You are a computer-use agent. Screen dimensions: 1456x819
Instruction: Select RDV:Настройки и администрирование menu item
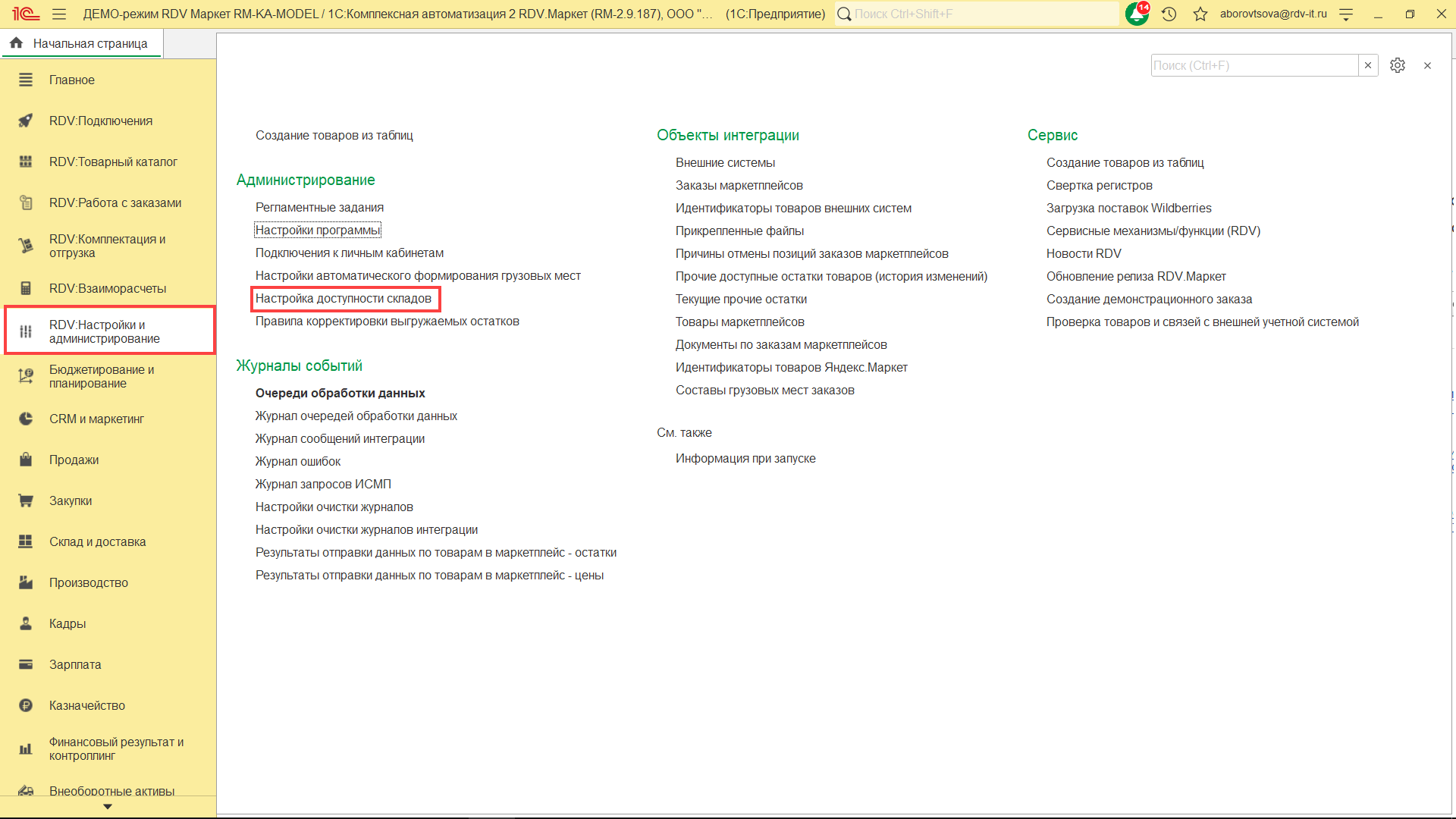pyautogui.click(x=105, y=331)
